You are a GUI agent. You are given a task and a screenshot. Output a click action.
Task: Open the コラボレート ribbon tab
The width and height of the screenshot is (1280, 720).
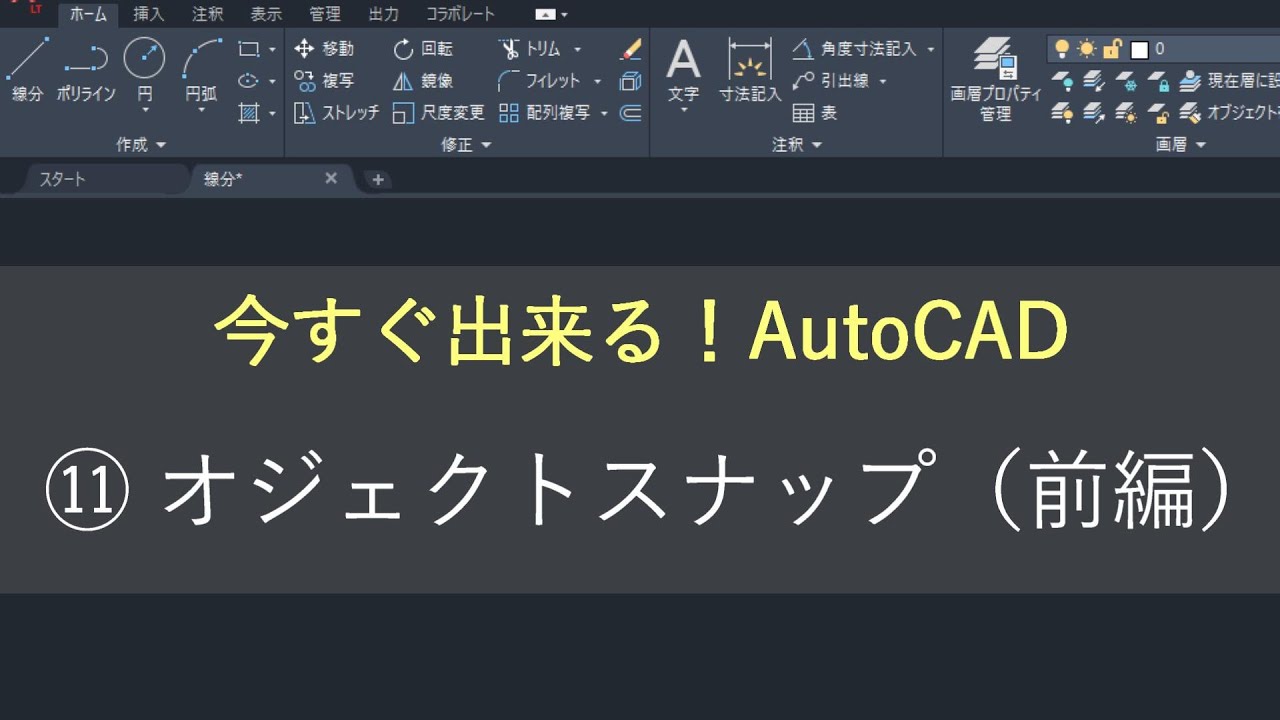pyautogui.click(x=461, y=14)
